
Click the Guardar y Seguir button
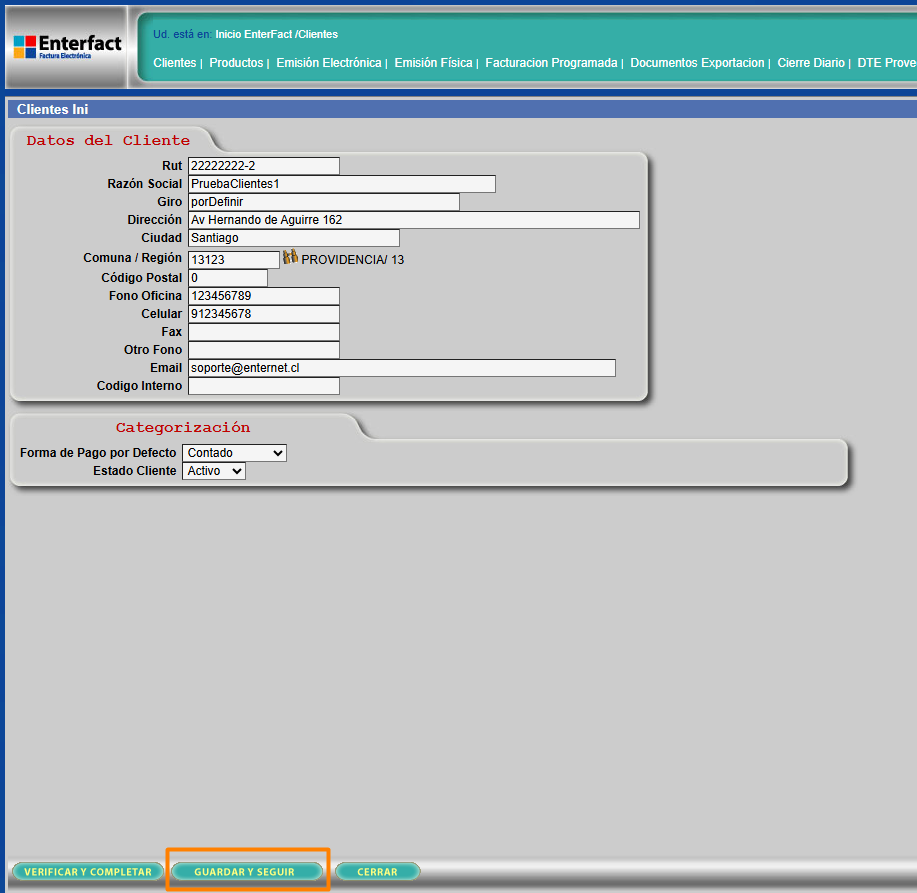[x=245, y=872]
